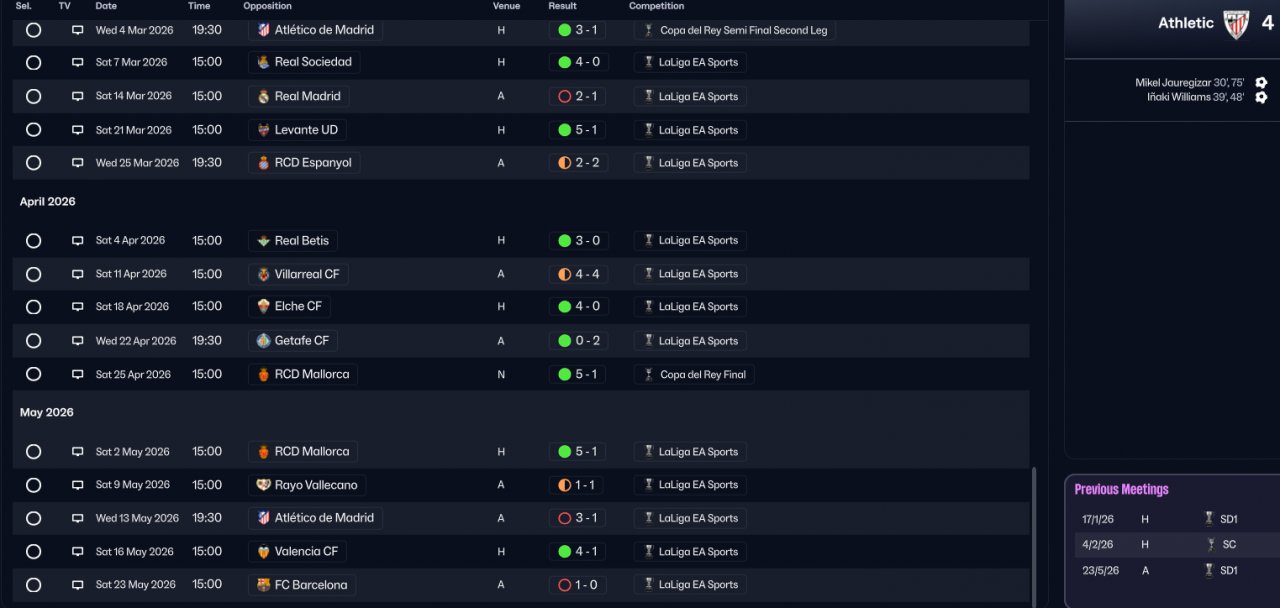Image resolution: width=1280 pixels, height=608 pixels.
Task: Open 5 - 1 result versus RCD Mallorca final
Action: tap(577, 374)
